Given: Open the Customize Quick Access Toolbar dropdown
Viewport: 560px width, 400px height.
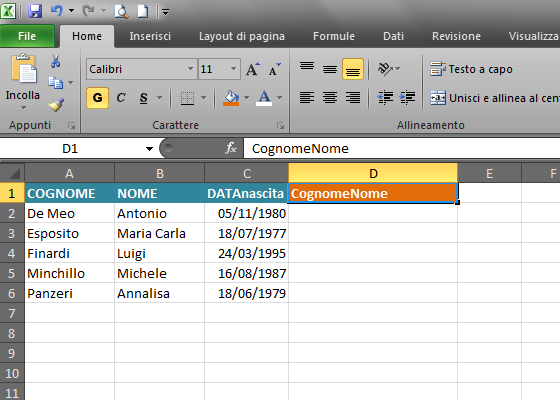Looking at the screenshot, I should 165,12.
